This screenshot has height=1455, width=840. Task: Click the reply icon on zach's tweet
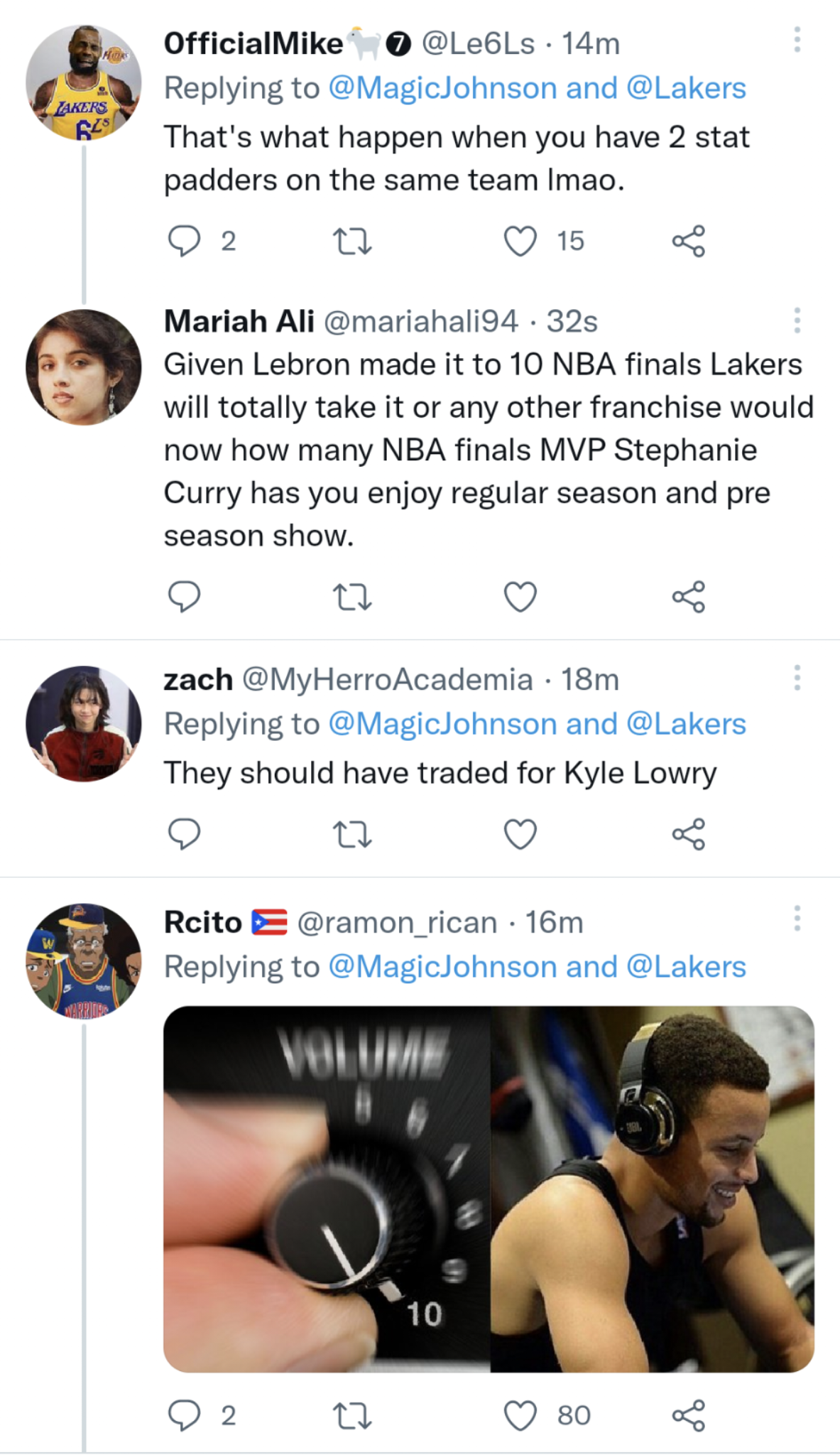pos(185,833)
